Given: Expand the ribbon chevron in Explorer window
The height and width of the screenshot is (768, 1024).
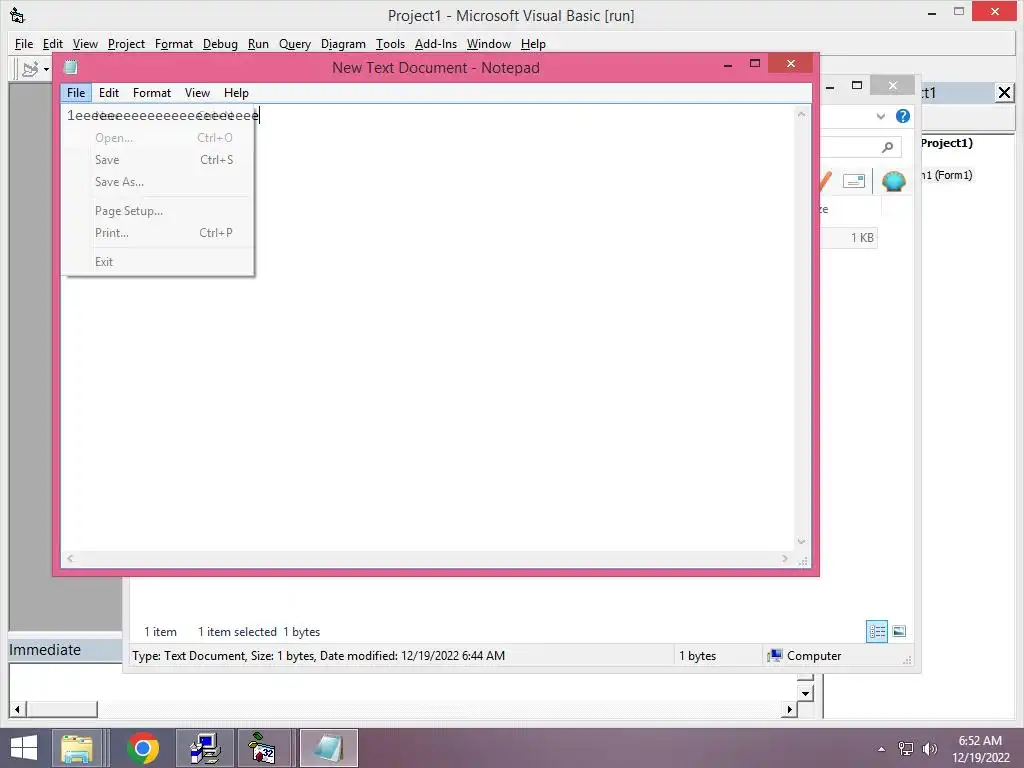Looking at the screenshot, I should coord(880,116).
